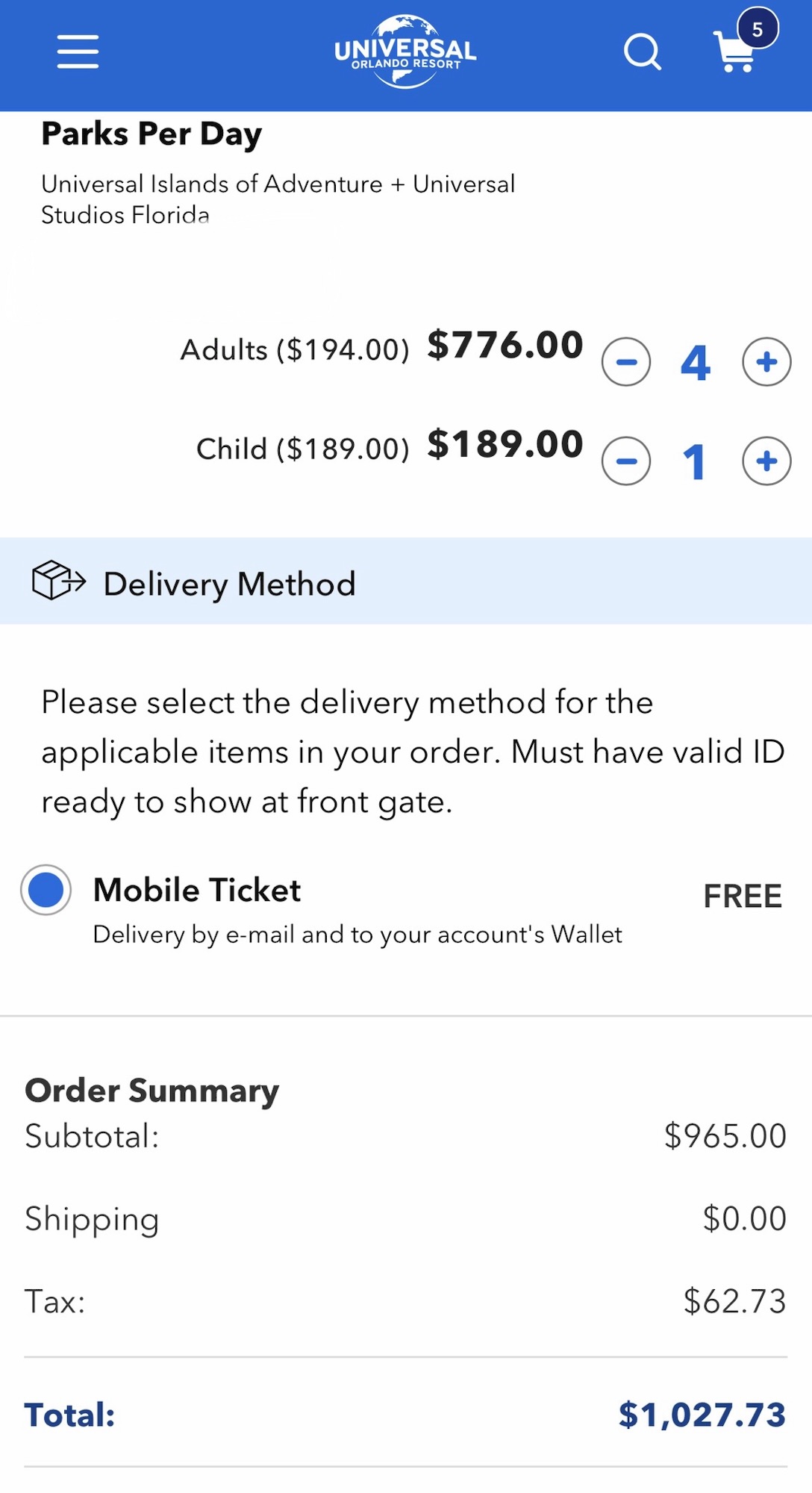The image size is (812, 1493).
Task: Open the hamburger navigation menu
Action: 78,52
